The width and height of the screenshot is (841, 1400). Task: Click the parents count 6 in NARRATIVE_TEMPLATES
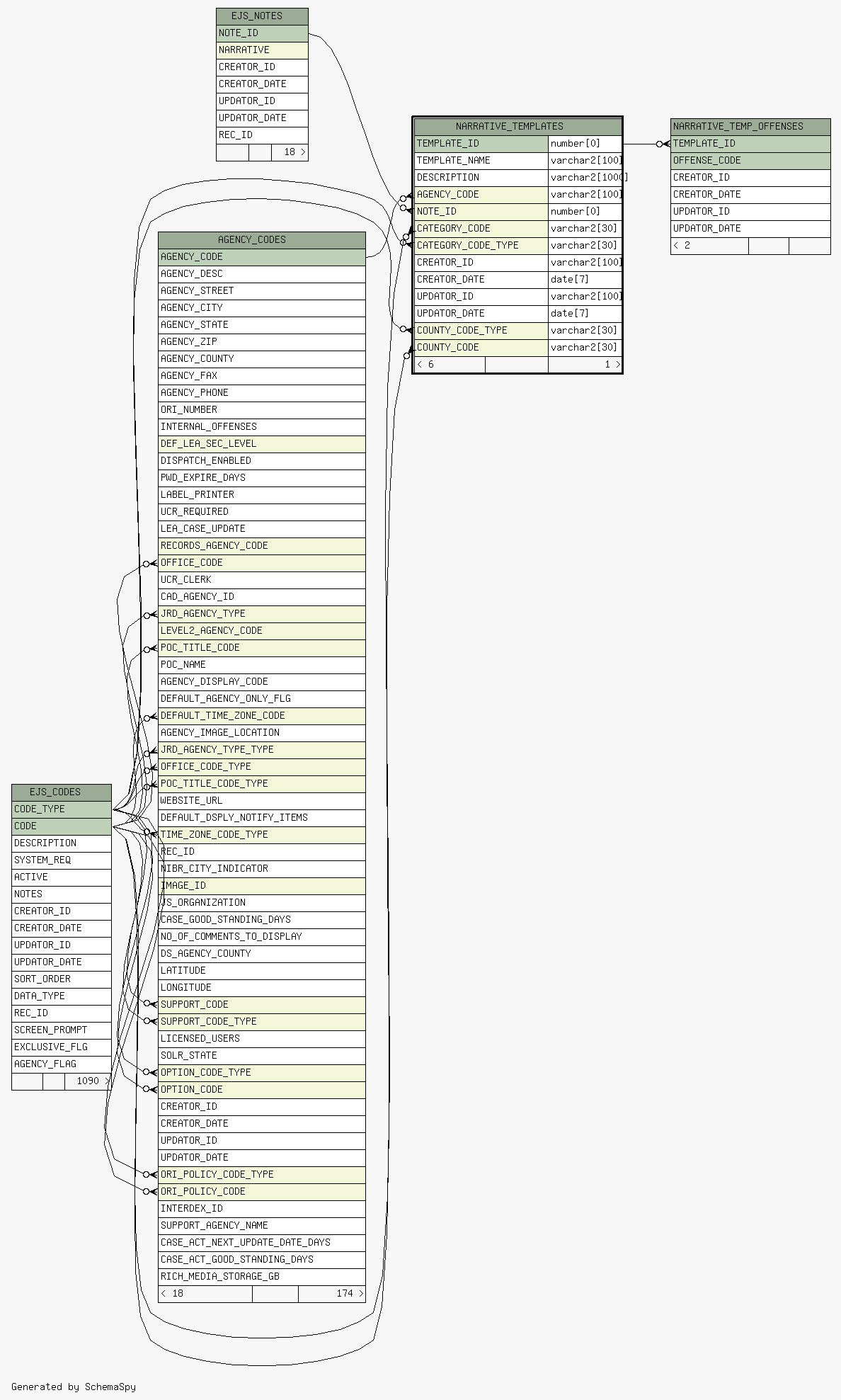[x=430, y=365]
